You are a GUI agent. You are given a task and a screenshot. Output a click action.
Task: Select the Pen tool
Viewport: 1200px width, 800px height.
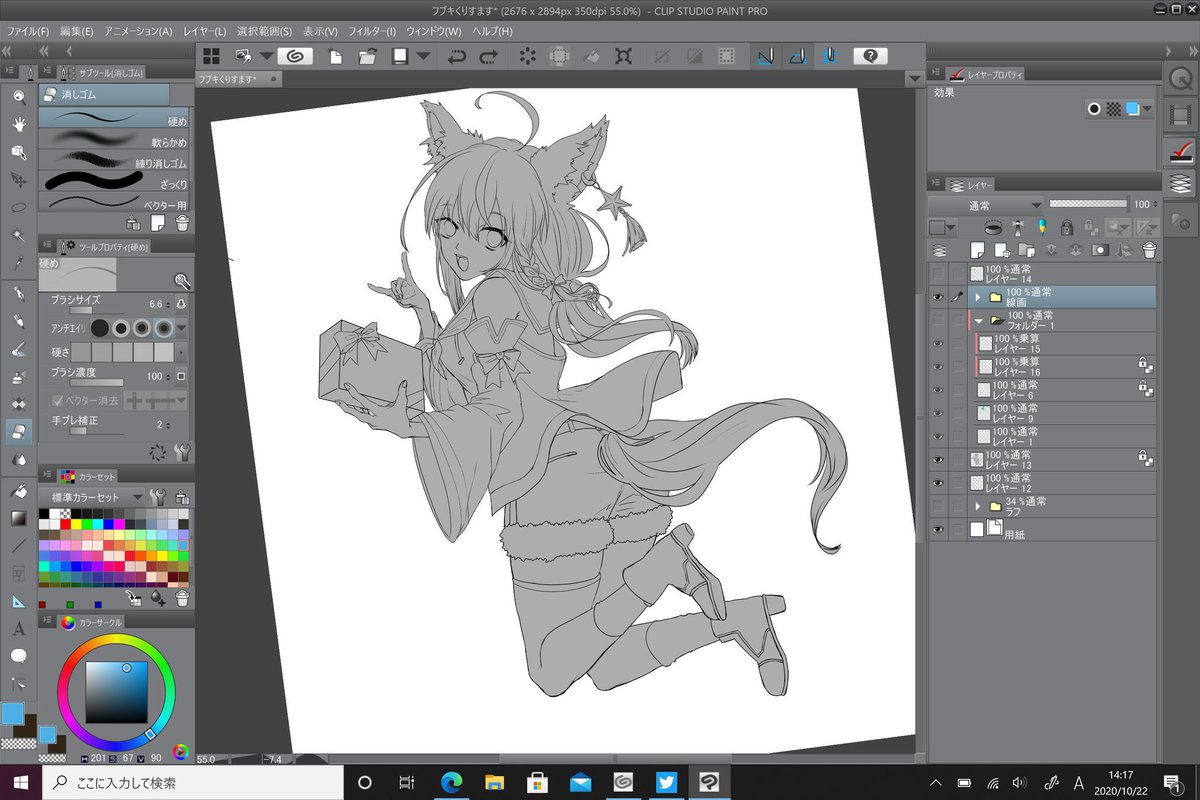(18, 294)
